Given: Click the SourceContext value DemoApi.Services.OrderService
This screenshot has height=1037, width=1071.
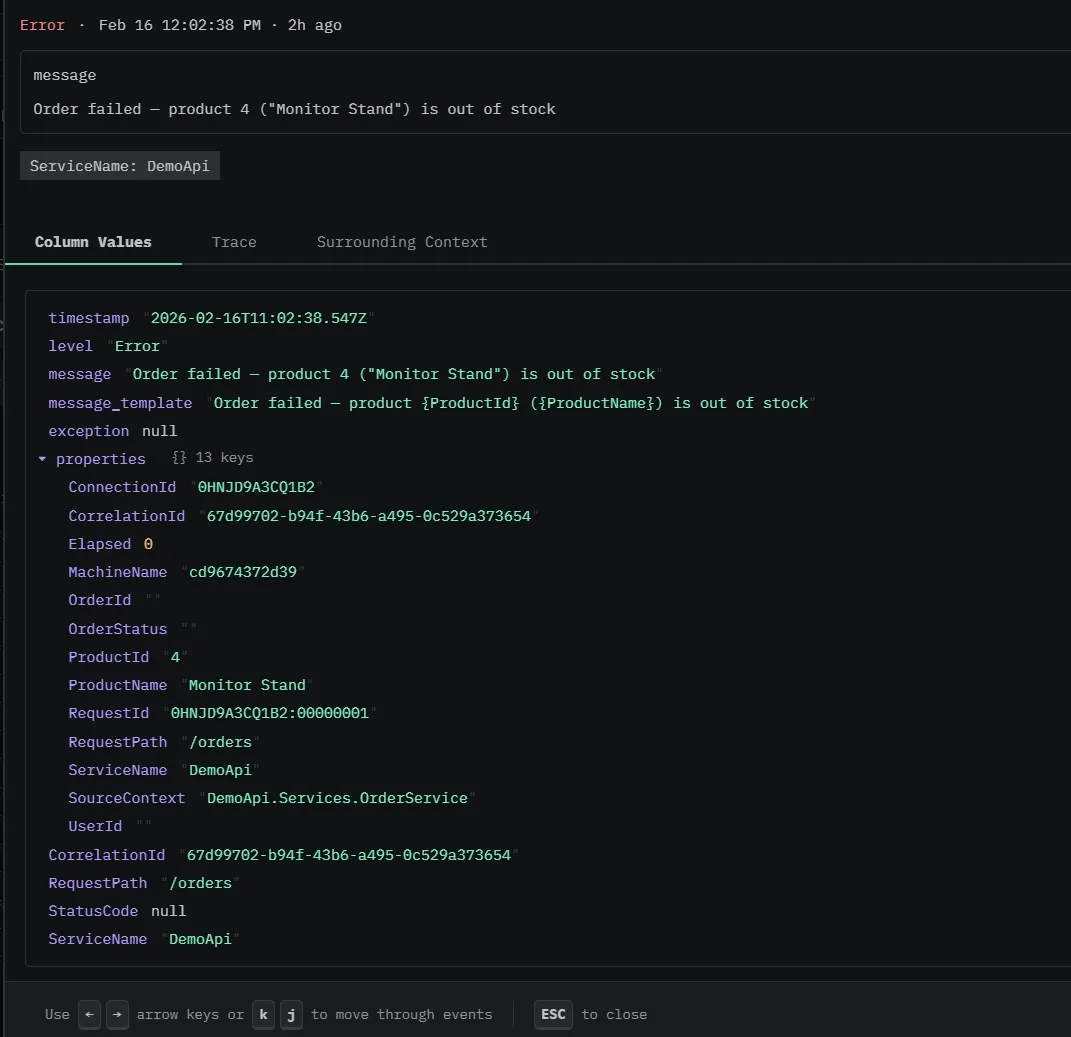Looking at the screenshot, I should (x=337, y=798).
